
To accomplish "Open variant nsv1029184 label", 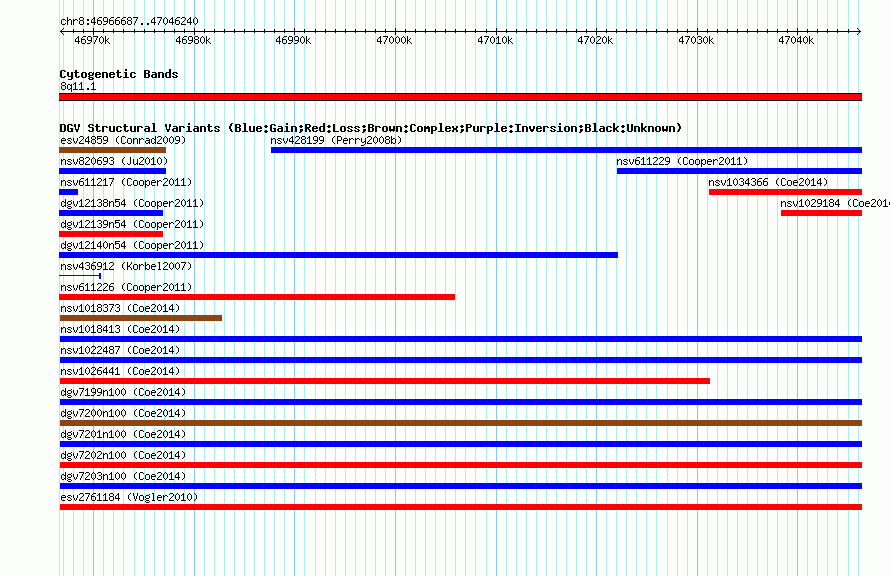I will pos(834,203).
